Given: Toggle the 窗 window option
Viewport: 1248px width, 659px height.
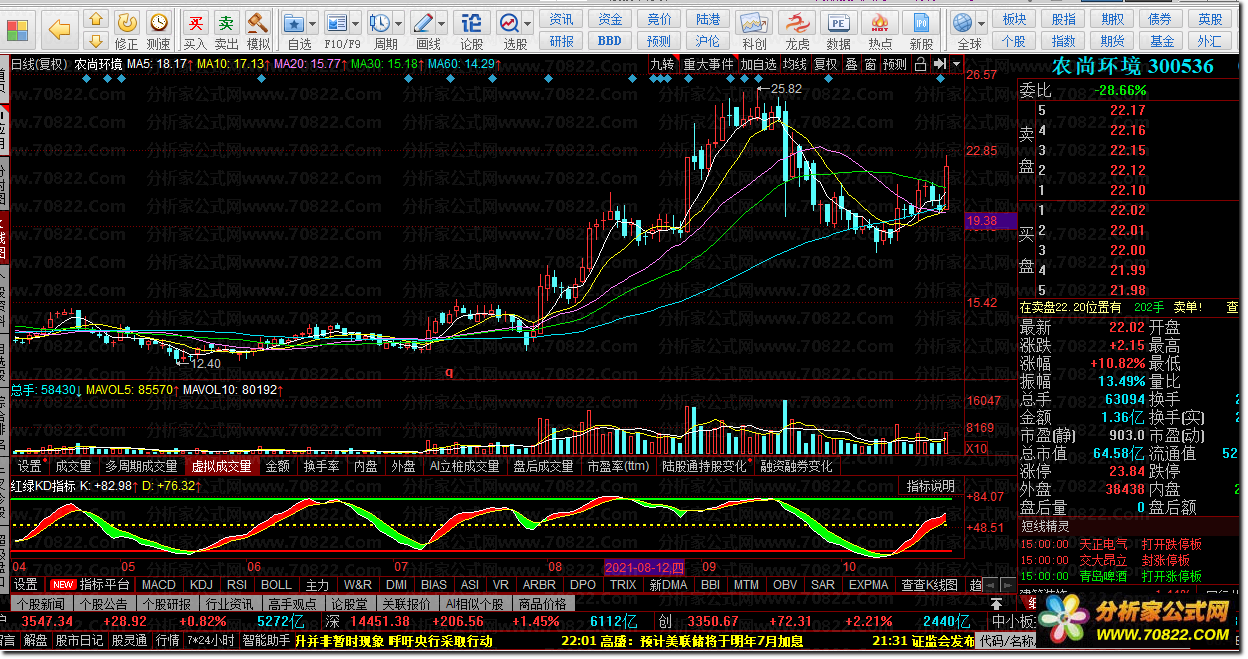Looking at the screenshot, I should click(870, 64).
